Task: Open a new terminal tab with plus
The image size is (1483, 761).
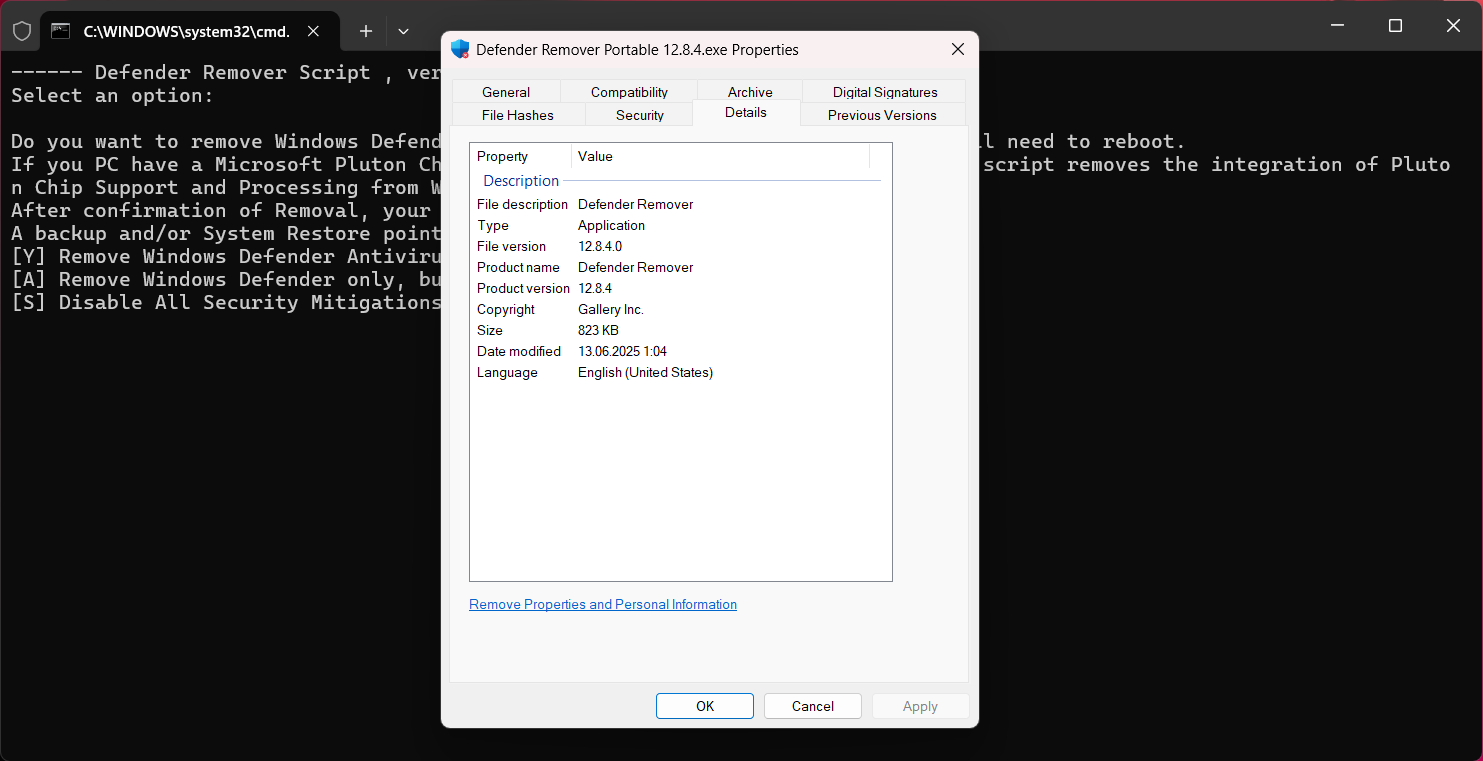Action: [x=366, y=31]
